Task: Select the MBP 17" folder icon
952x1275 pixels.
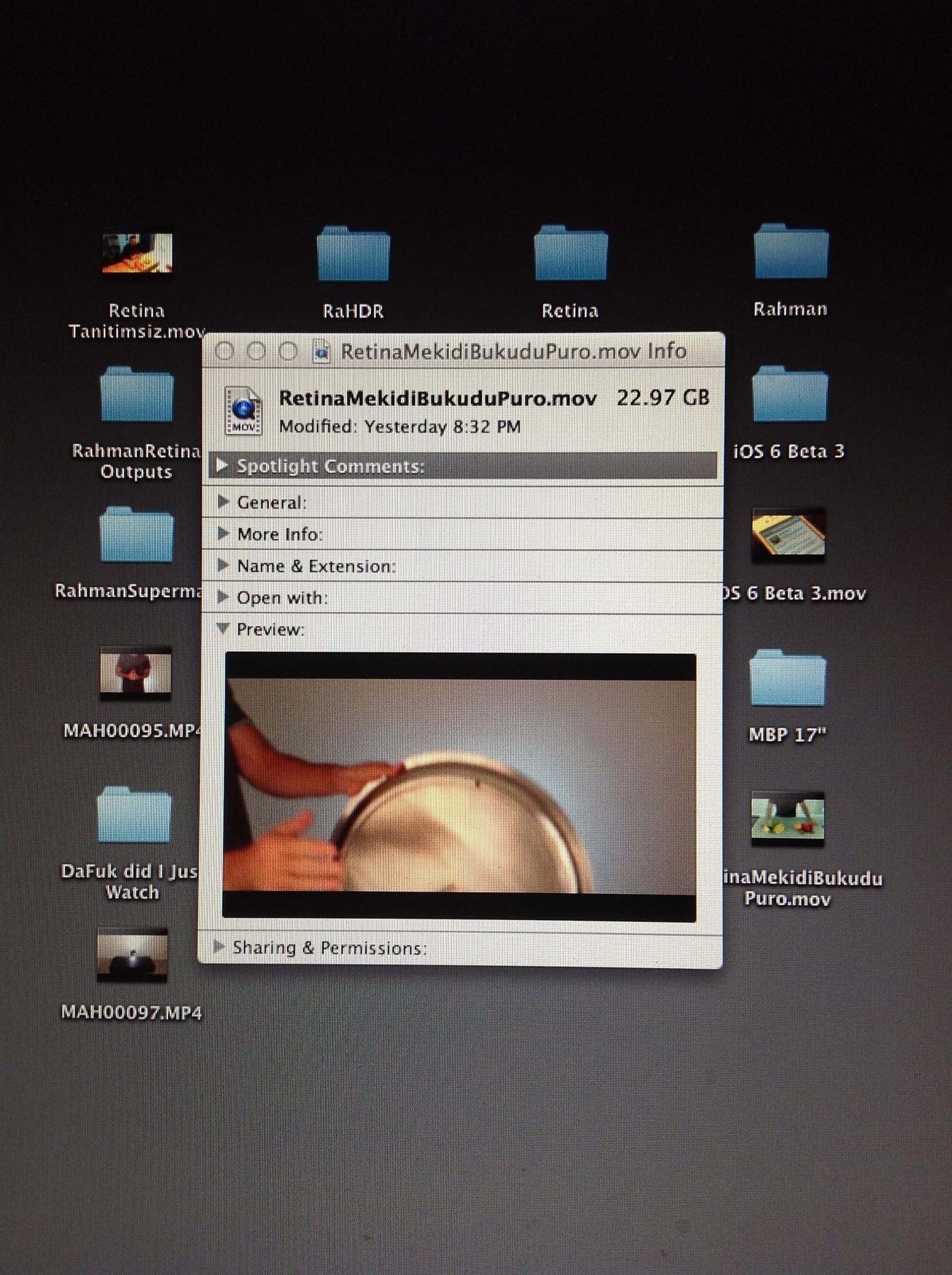Action: click(788, 677)
